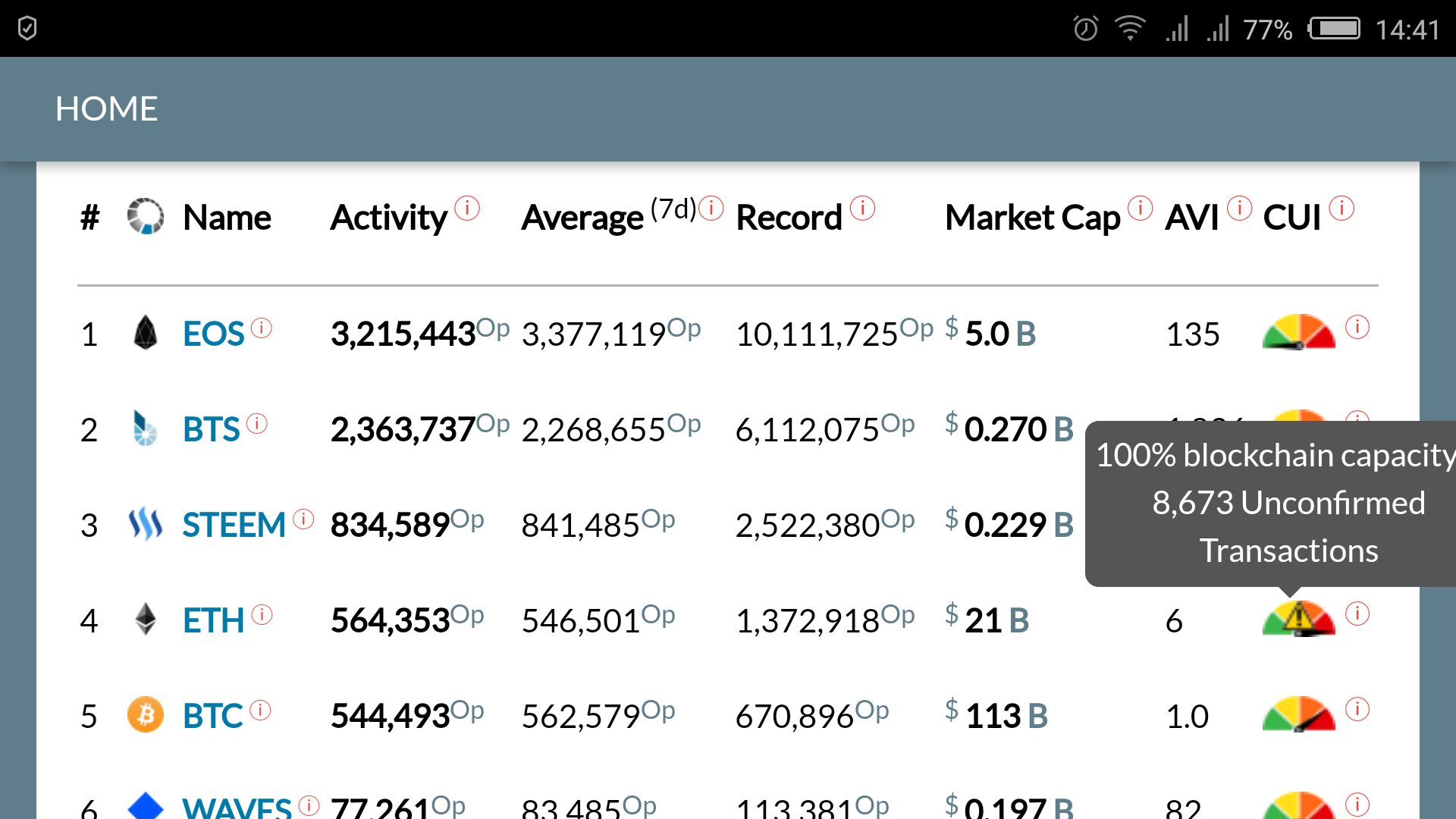The image size is (1456, 819).
Task: Click the EOS black logo icon
Action: 146,333
